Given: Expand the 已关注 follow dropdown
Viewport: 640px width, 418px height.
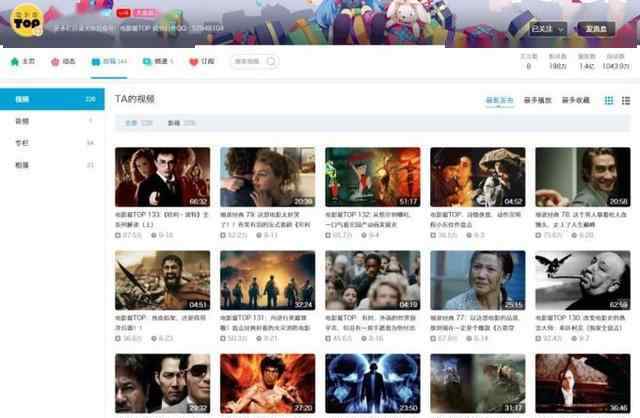Looking at the screenshot, I should [548, 29].
